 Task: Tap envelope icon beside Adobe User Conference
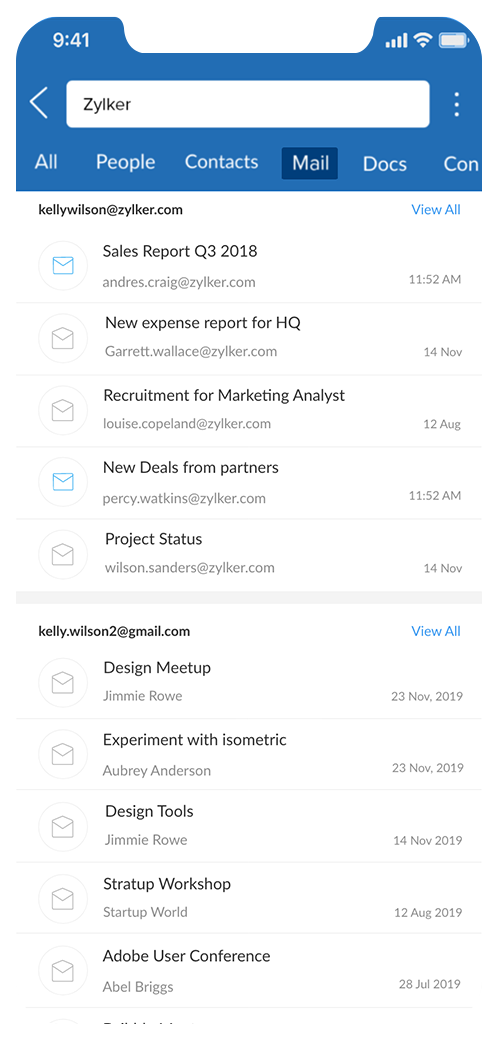click(x=62, y=972)
